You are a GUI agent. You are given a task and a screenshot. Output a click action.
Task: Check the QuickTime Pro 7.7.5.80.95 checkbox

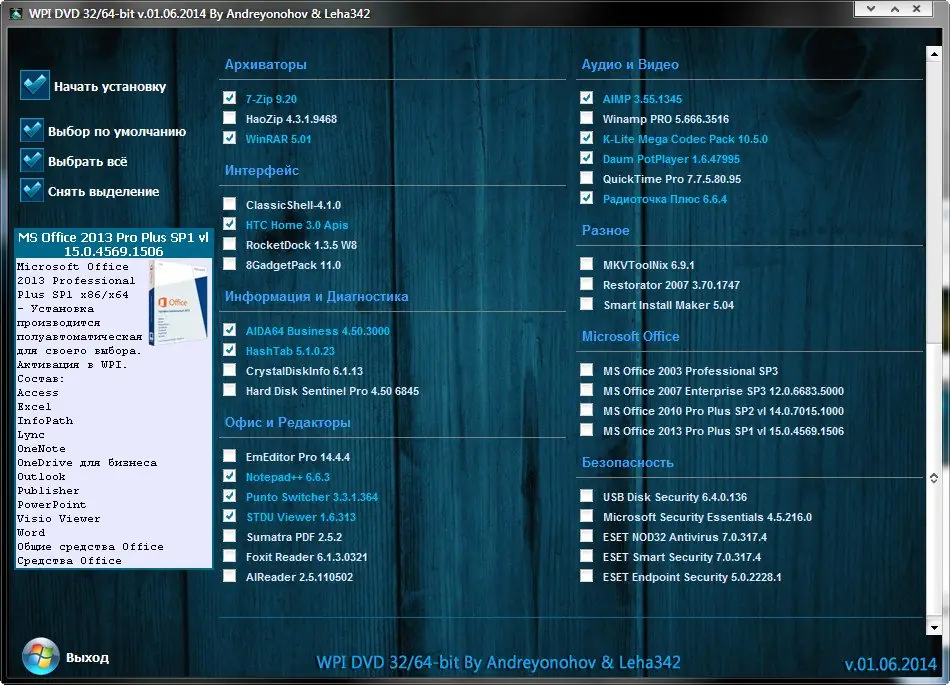pos(586,177)
